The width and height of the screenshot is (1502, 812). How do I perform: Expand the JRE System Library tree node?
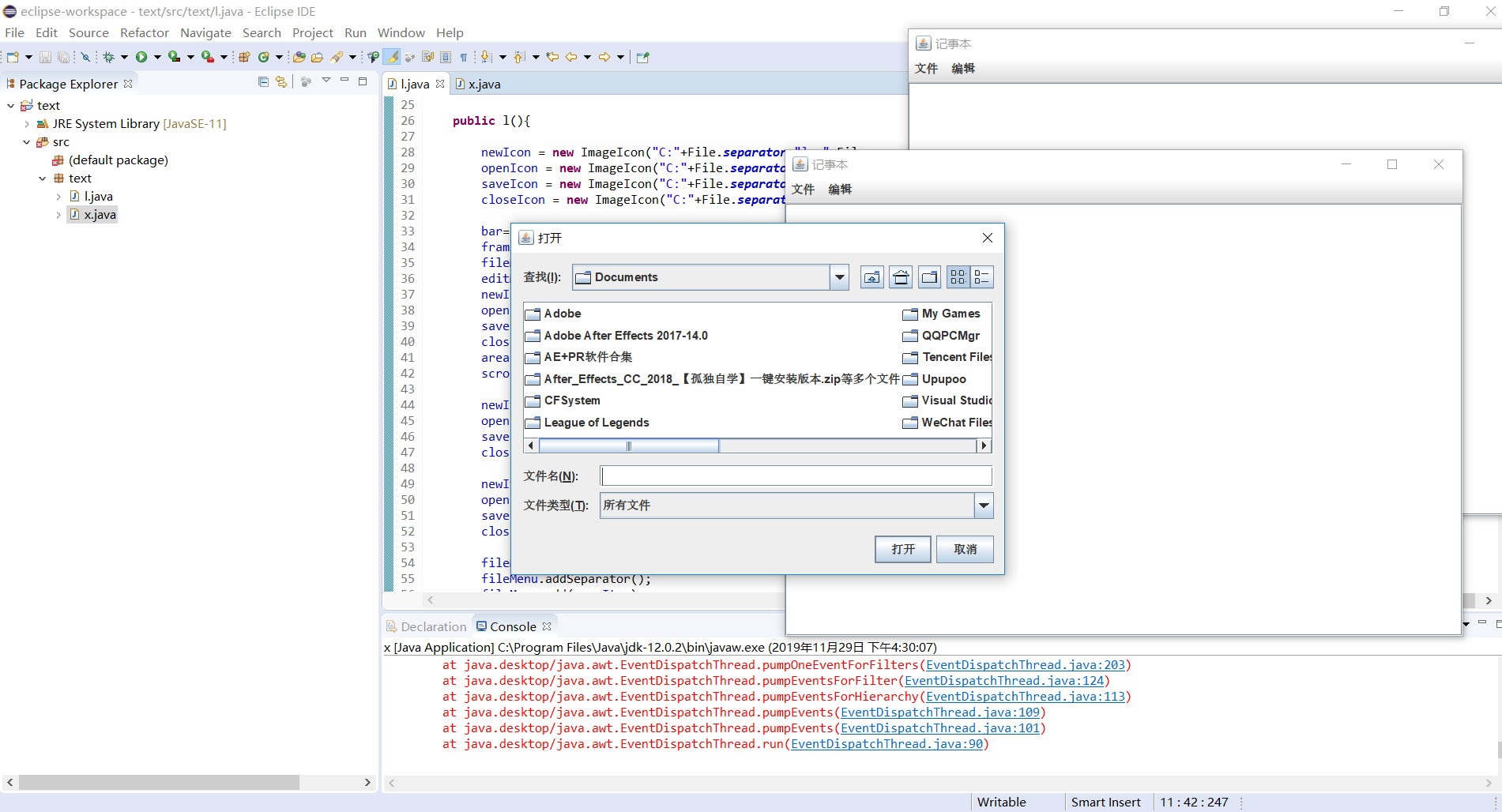pos(27,124)
